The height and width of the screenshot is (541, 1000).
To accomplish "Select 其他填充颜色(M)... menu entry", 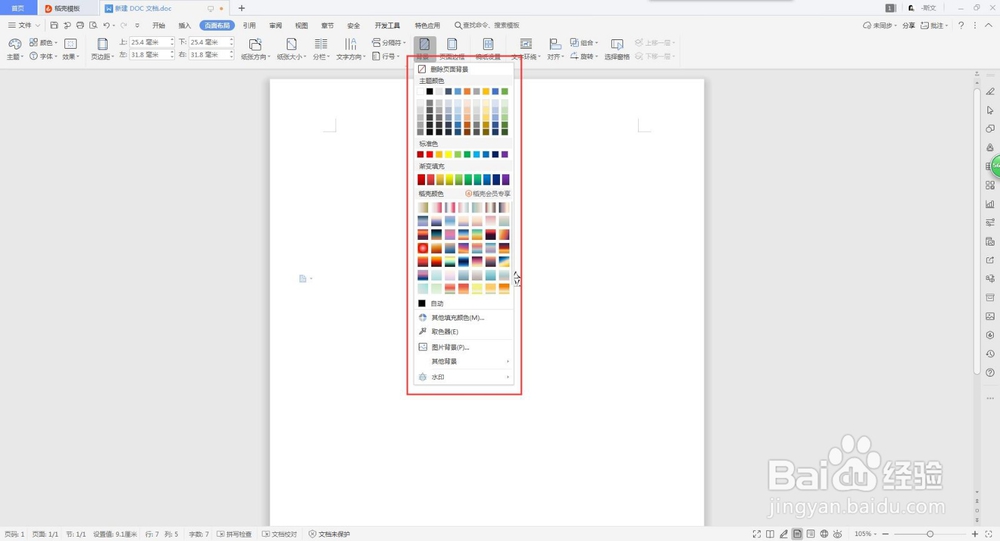I will pos(464,318).
